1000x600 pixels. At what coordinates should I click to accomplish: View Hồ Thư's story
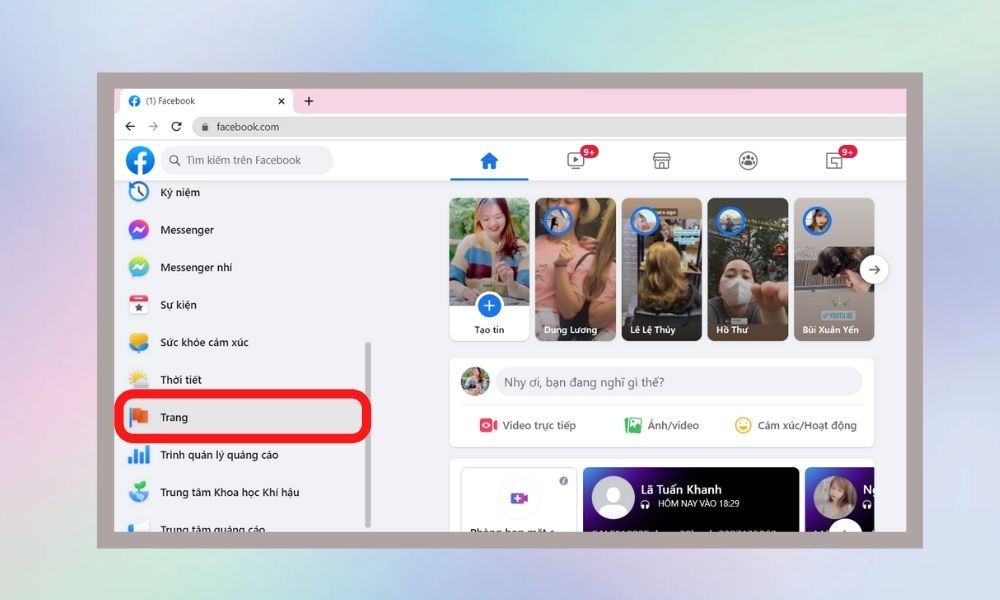pyautogui.click(x=747, y=269)
